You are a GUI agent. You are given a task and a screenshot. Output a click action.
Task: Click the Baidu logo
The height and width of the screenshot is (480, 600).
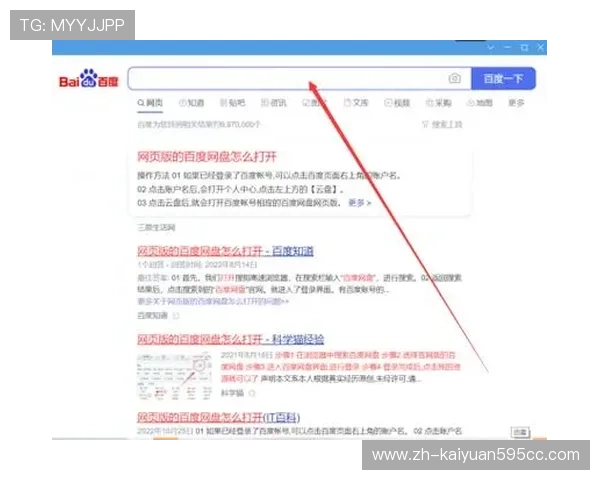click(x=89, y=78)
